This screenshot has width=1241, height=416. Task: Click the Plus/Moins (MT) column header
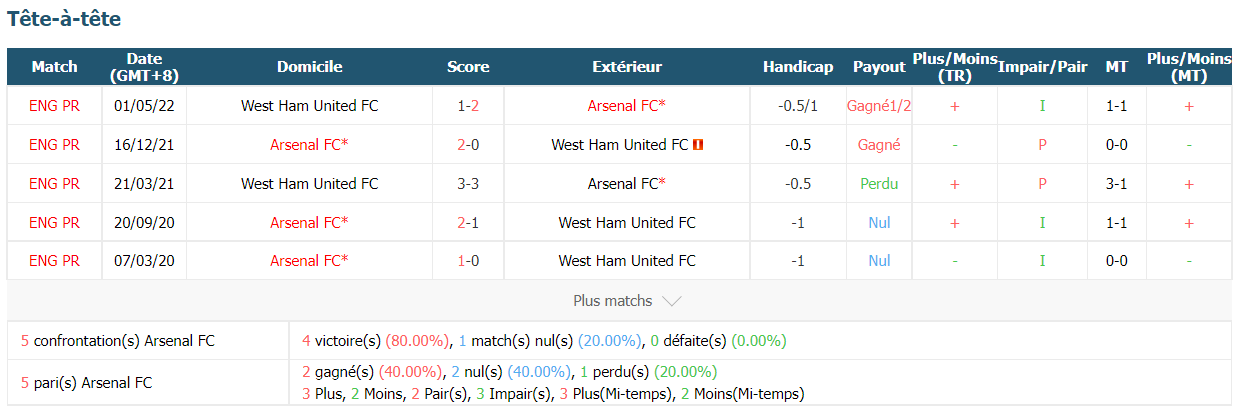click(1188, 67)
